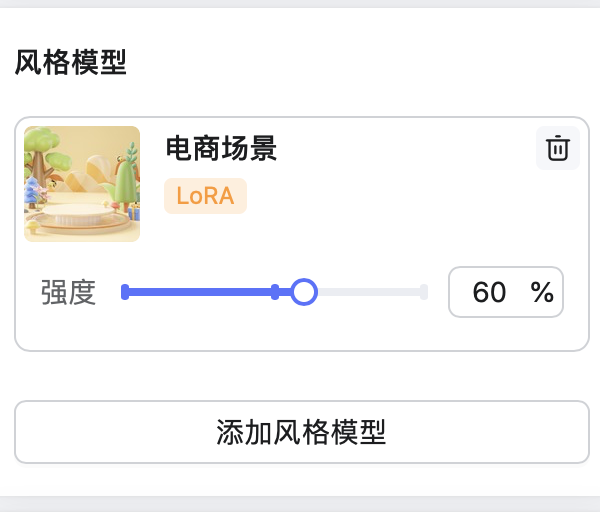
Task: Click the middle tick mark on strength slider
Action: (x=275, y=292)
